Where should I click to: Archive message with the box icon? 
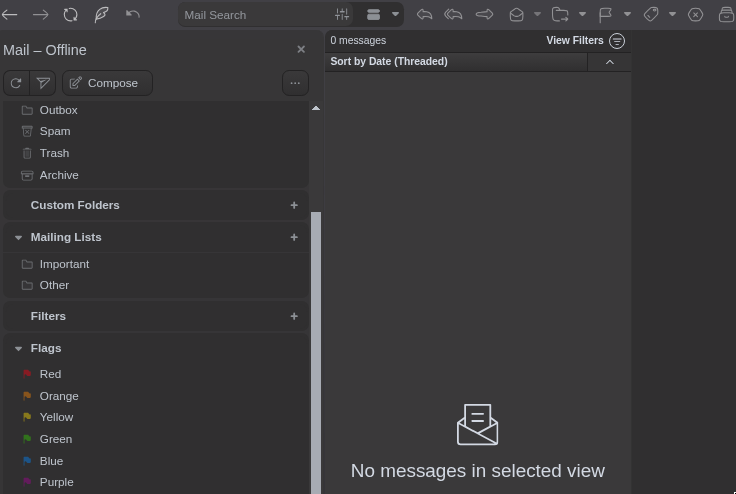(727, 15)
